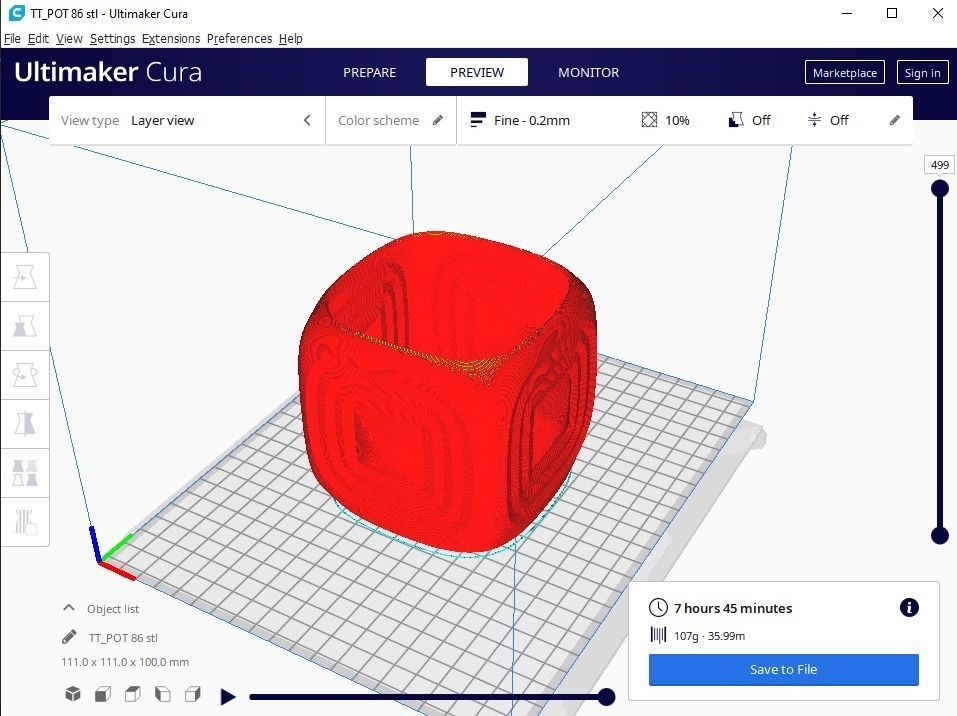
Task: Open the Edit menu
Action: pyautogui.click(x=38, y=38)
